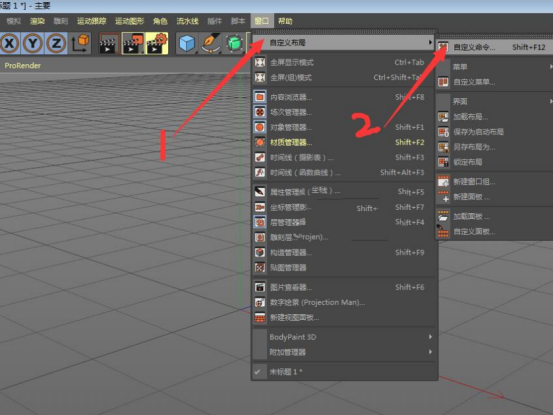
Task: Click the picture viewer icon in menu
Action: coord(260,287)
